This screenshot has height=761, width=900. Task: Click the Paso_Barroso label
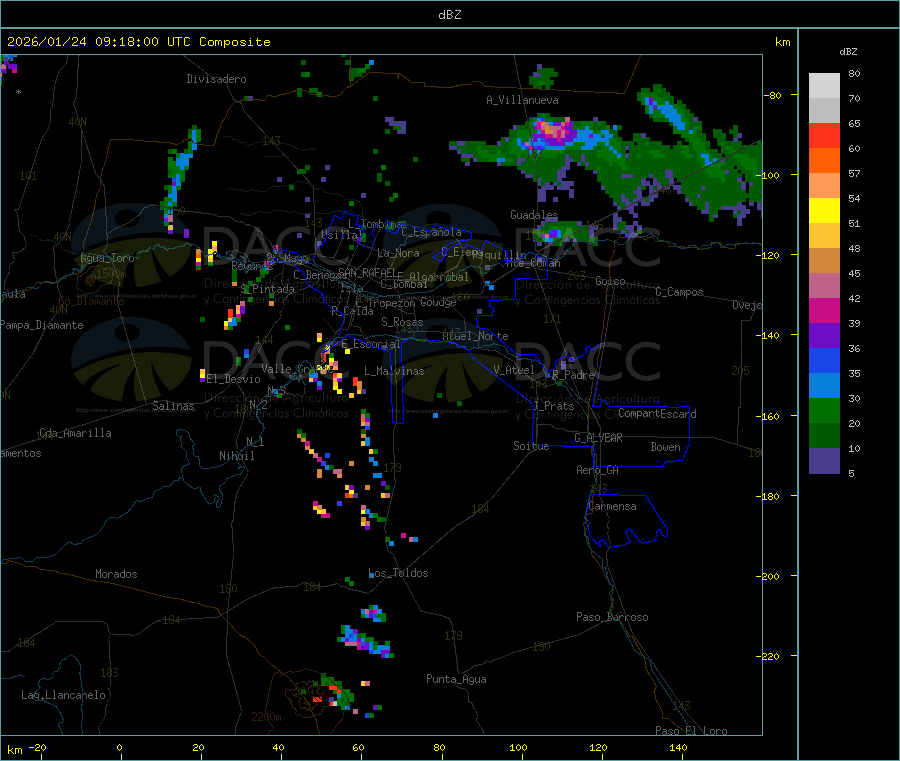point(612,617)
